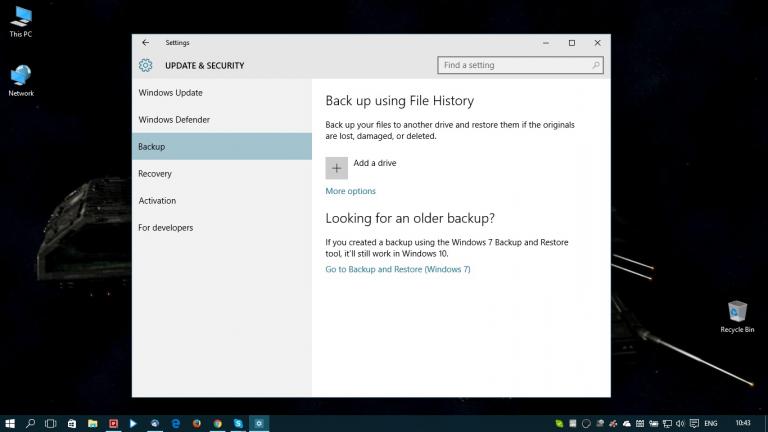
Task: Select the This PC desktop icon
Action: click(20, 20)
